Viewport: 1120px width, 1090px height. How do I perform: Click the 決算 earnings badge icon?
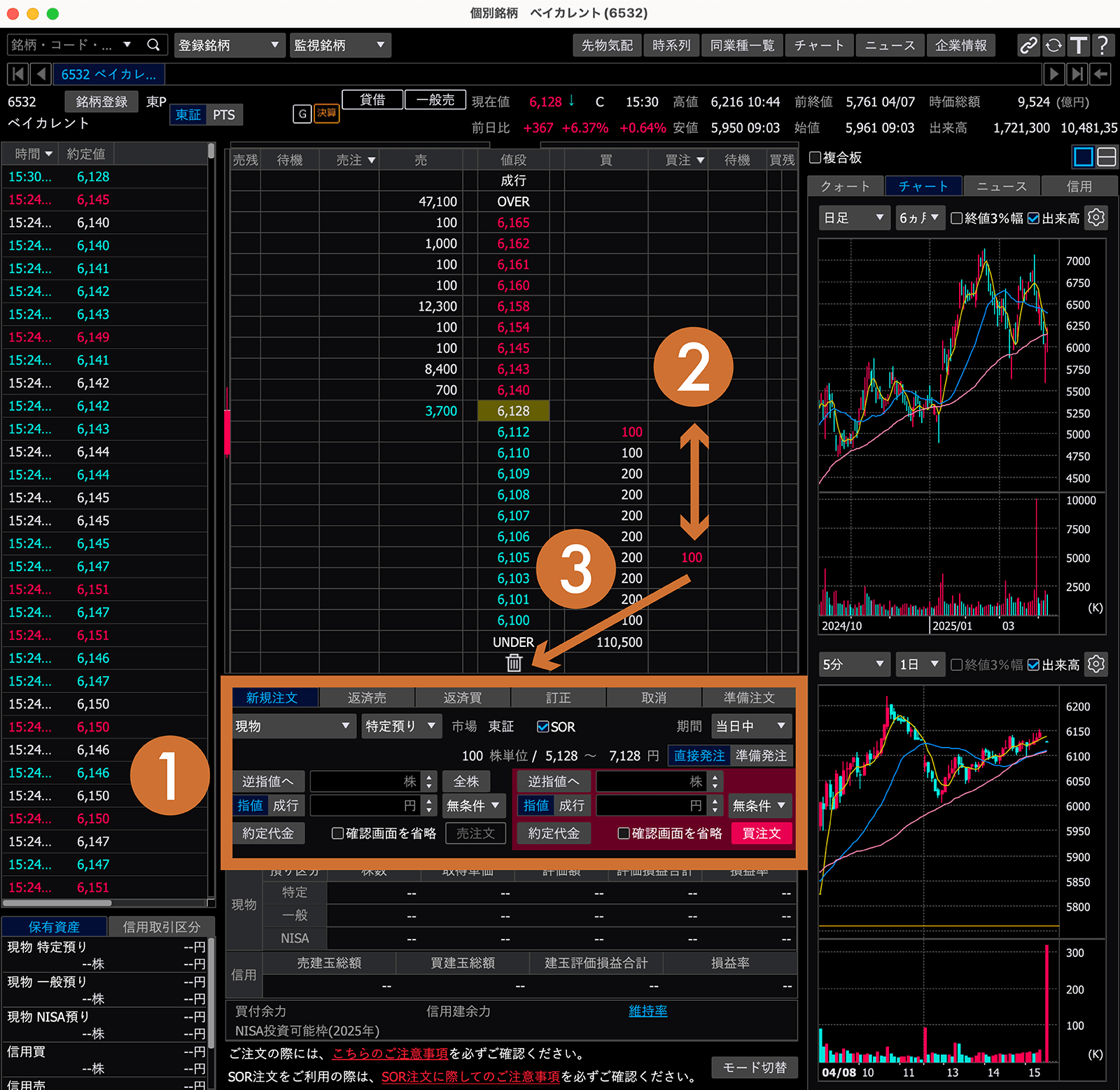[x=326, y=113]
